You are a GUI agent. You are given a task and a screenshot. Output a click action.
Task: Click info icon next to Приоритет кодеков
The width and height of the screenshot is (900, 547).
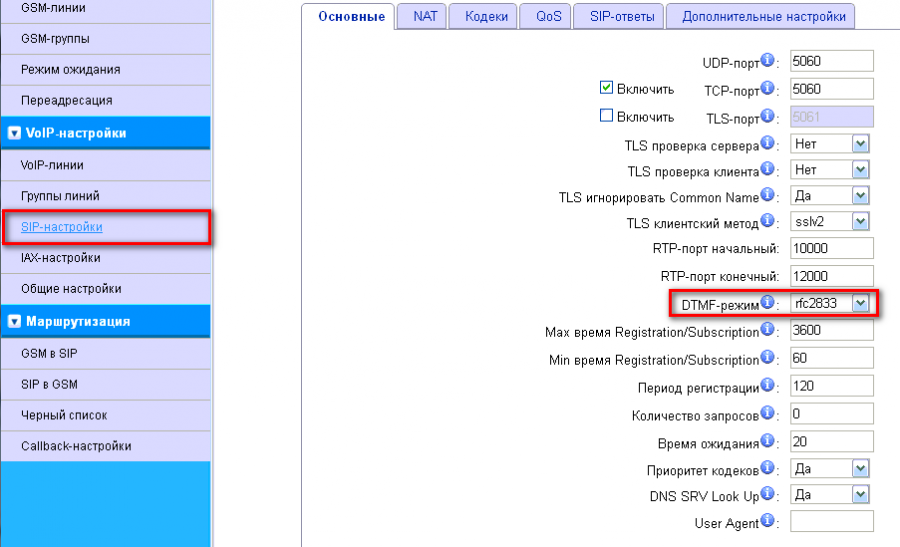point(768,467)
